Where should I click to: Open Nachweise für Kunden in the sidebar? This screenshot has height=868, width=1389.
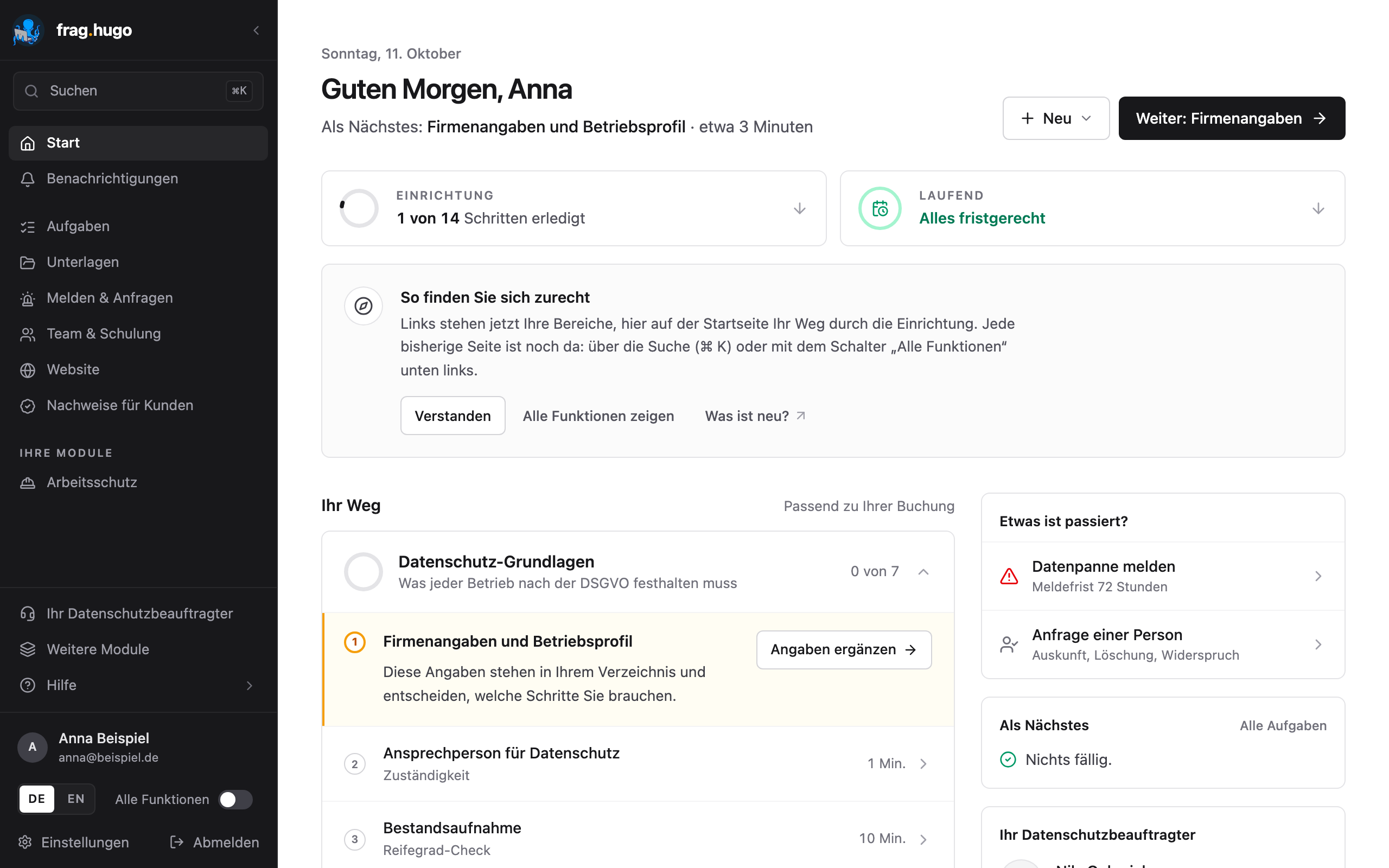tap(138, 406)
